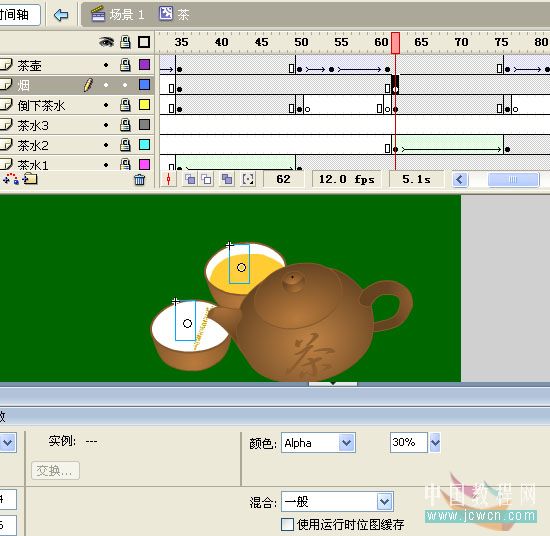Center the timeline on current frame
The height and width of the screenshot is (536, 550).
[169, 179]
